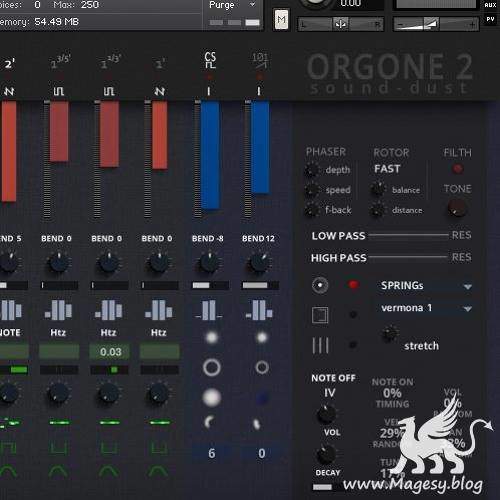Toggle the red LED under CS
The width and height of the screenshot is (500, 500).
pos(209,77)
